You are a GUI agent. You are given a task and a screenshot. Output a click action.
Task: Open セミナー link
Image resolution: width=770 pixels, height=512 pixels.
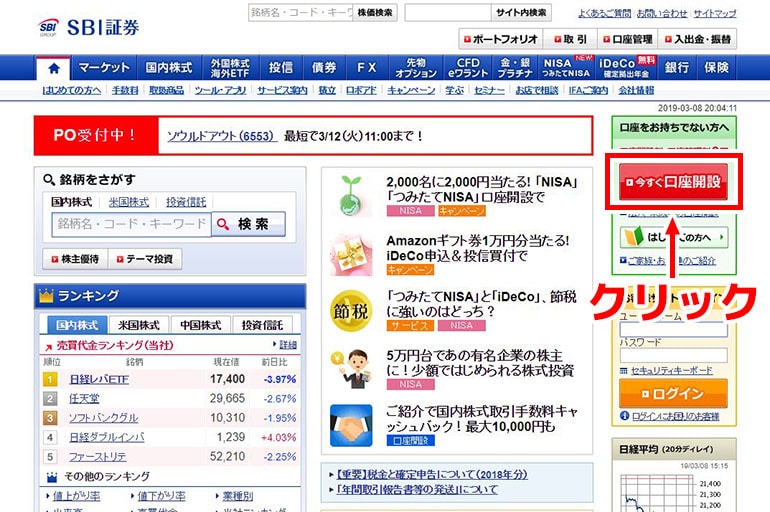489,90
